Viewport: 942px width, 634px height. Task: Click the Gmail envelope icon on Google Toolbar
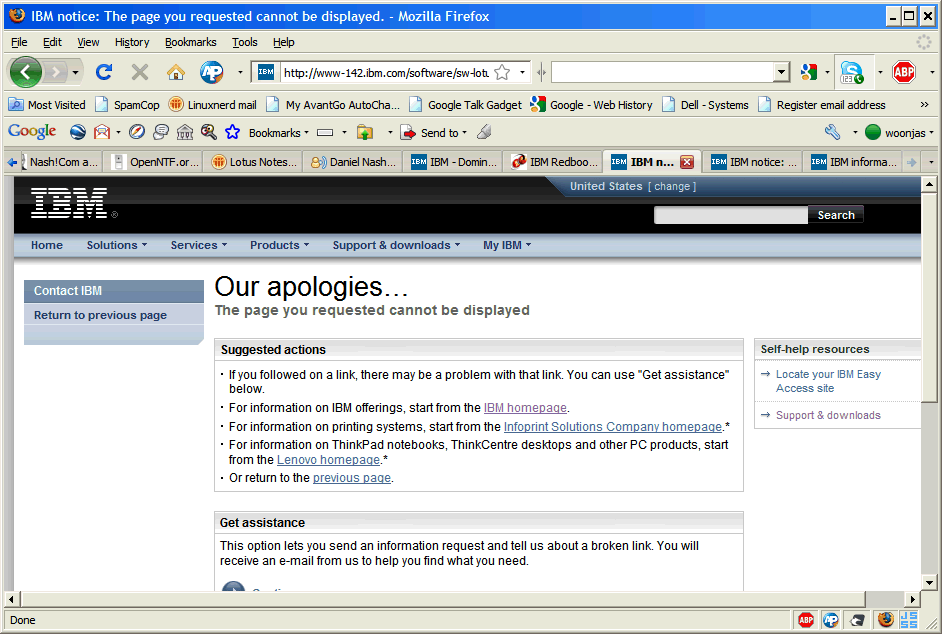pos(102,132)
